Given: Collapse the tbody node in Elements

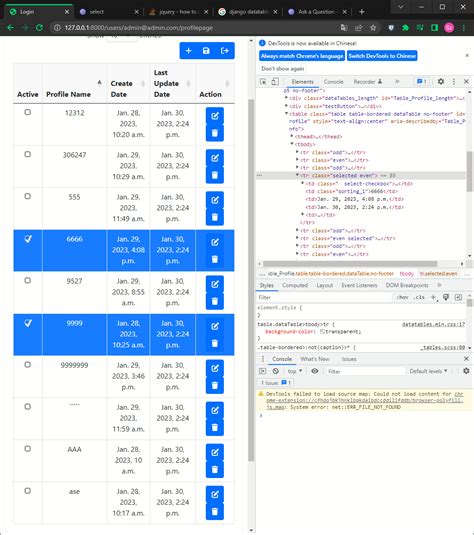Looking at the screenshot, I should click(292, 144).
